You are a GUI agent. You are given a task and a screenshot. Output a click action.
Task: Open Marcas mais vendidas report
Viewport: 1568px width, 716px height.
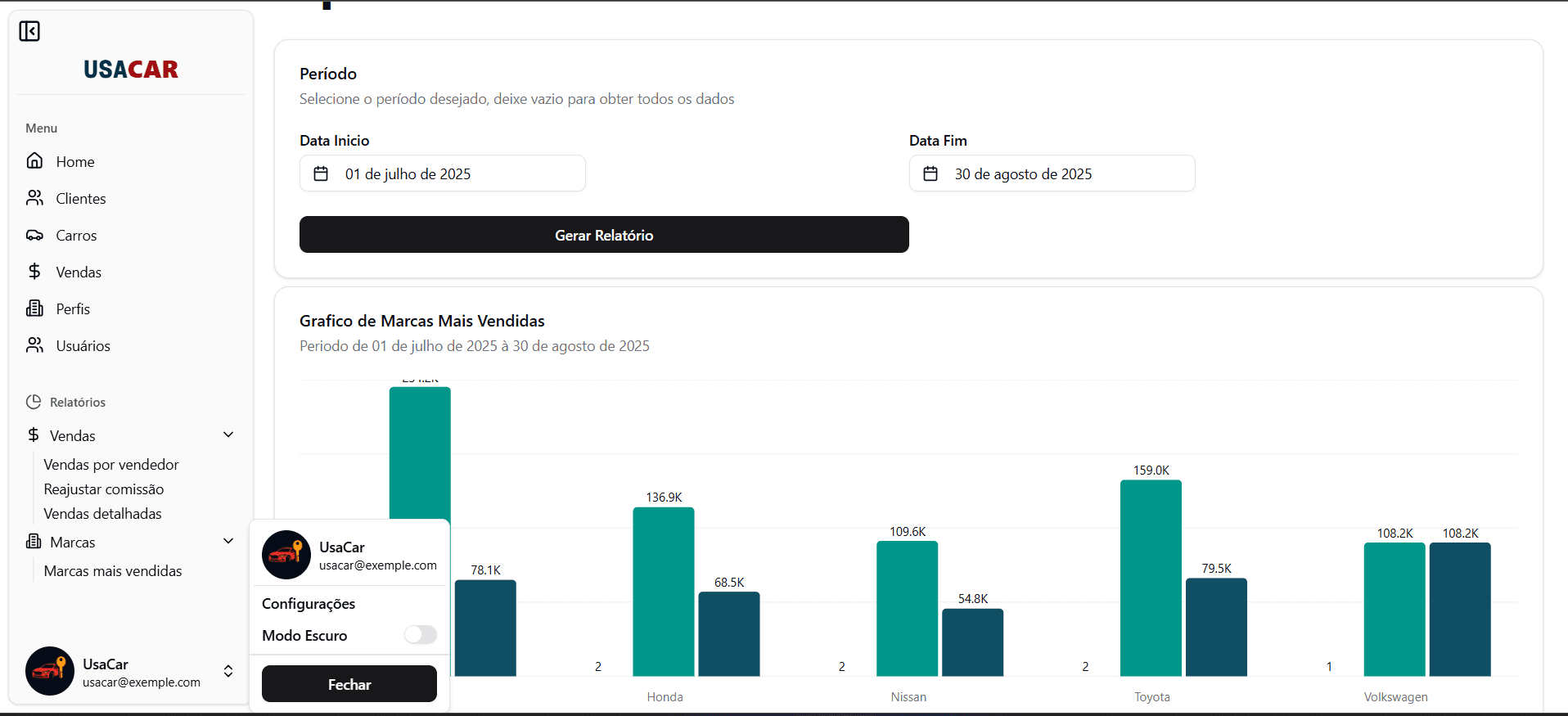pyautogui.click(x=113, y=571)
